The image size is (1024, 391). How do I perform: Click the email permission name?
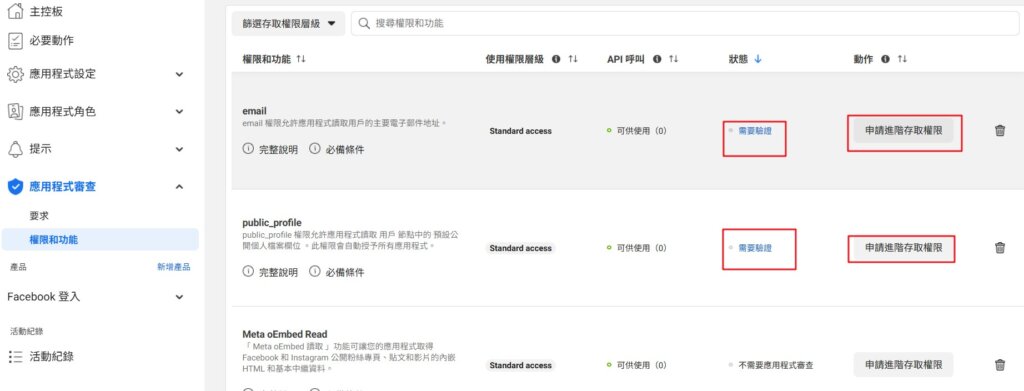click(x=255, y=111)
